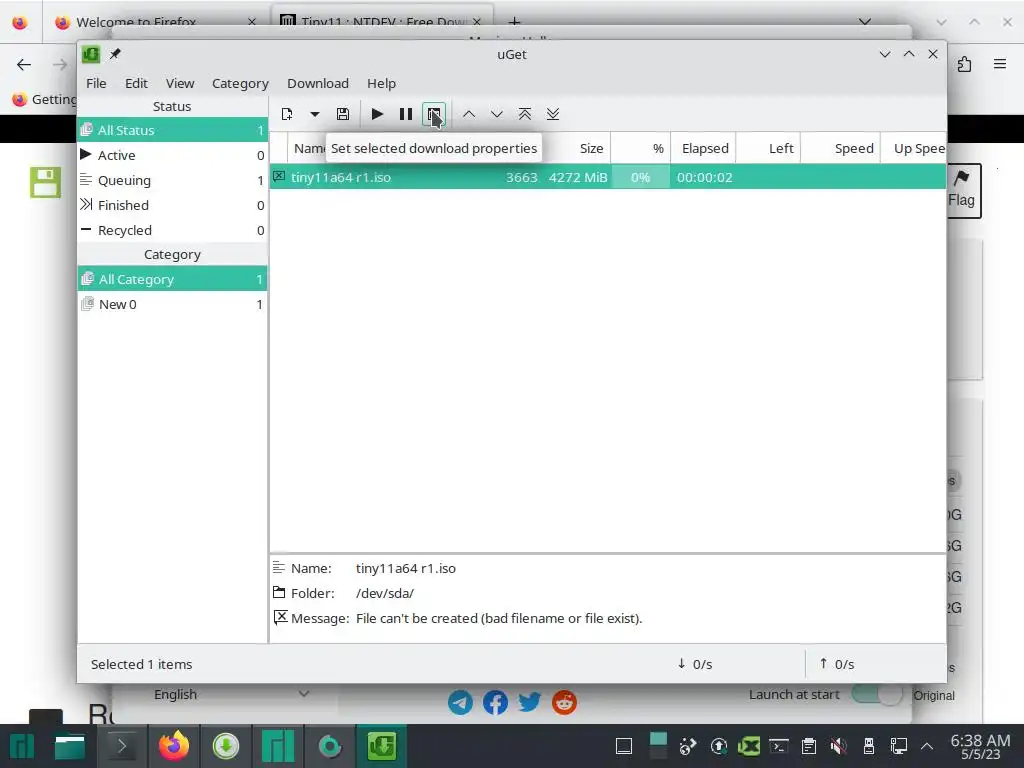Move selected download up one position

click(468, 114)
